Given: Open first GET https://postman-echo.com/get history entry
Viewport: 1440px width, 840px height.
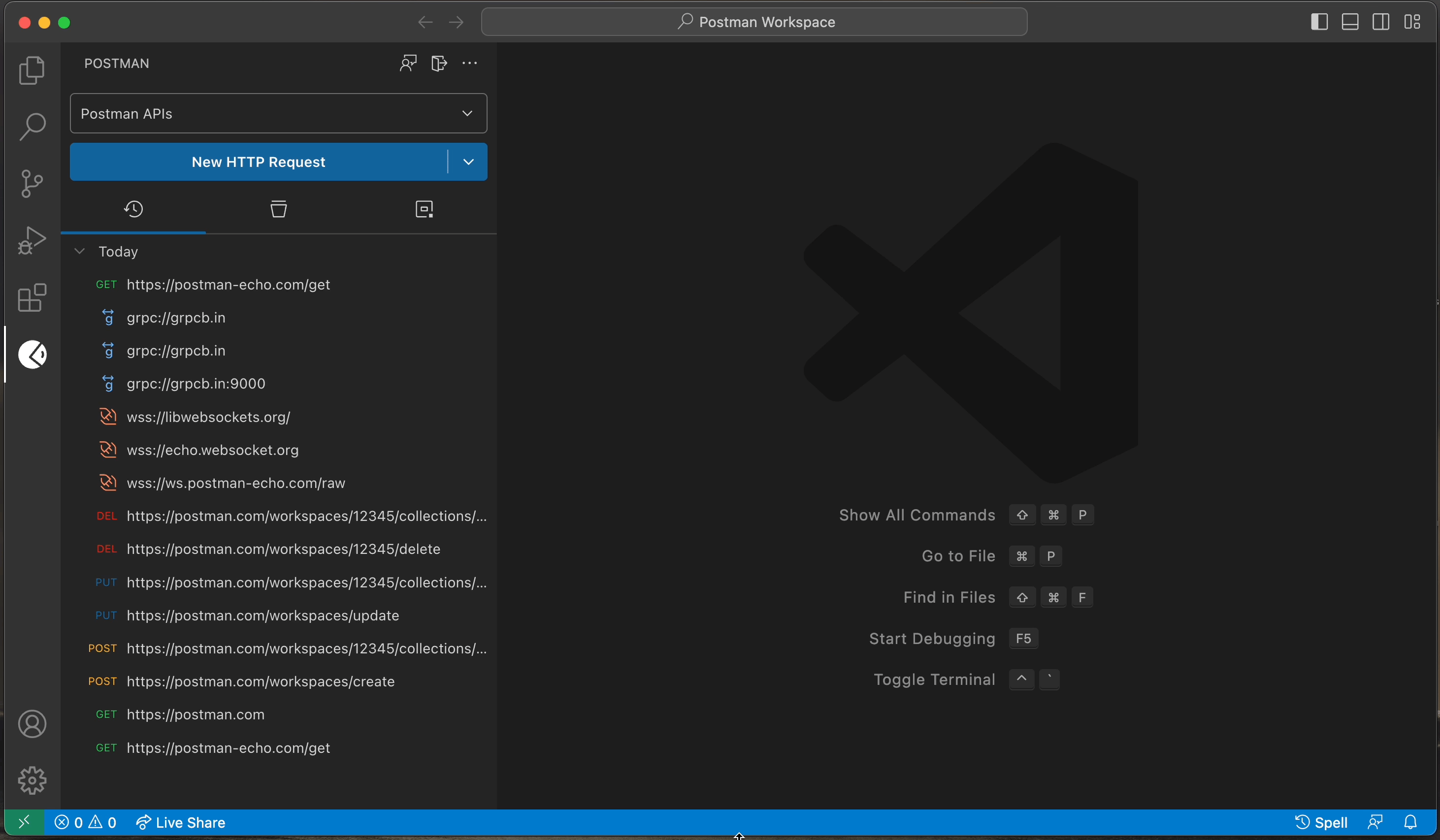Looking at the screenshot, I should coord(278,285).
